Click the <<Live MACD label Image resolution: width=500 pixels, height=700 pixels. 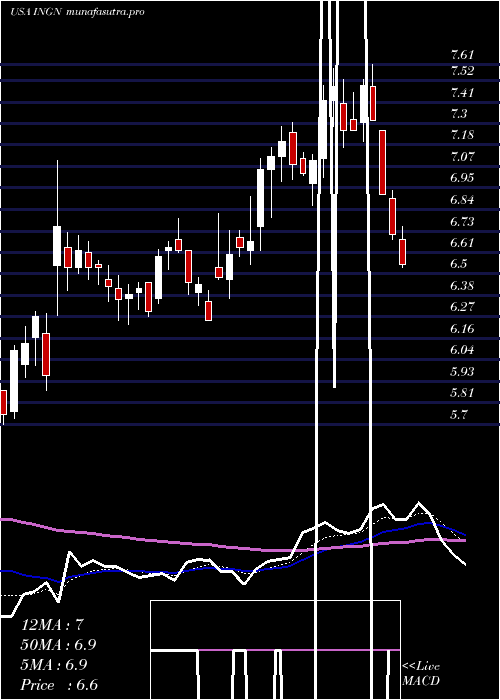point(421,674)
